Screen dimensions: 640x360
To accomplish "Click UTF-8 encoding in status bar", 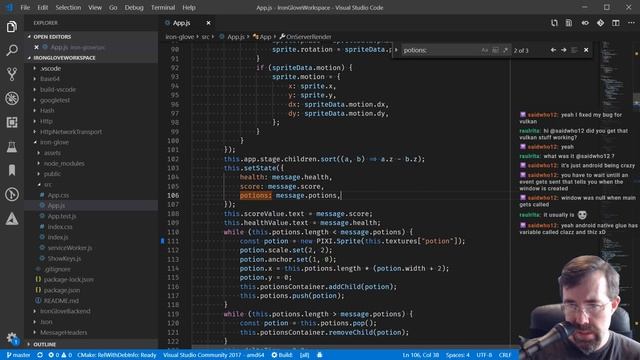I will click(484, 355).
